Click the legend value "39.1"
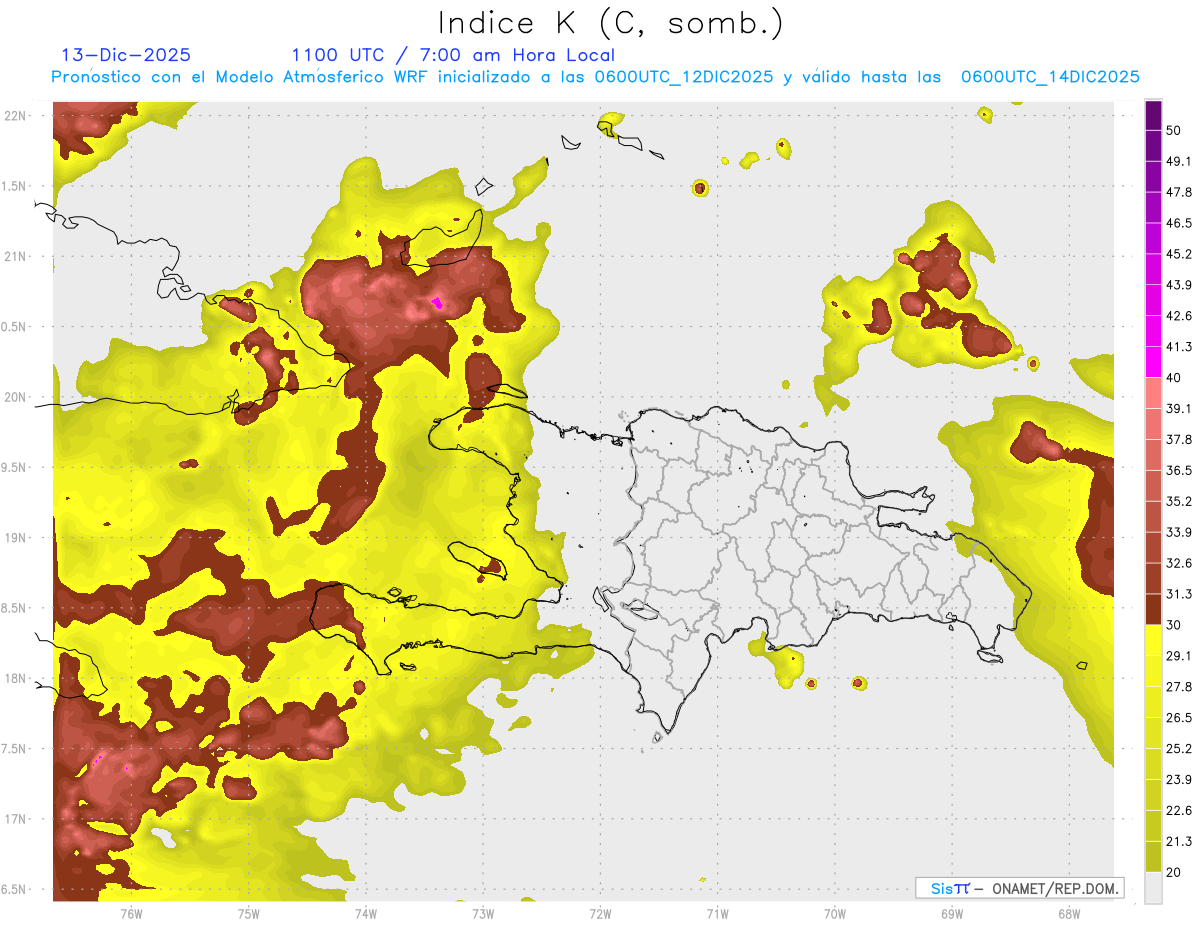This screenshot has width=1200, height=927. point(1180,409)
